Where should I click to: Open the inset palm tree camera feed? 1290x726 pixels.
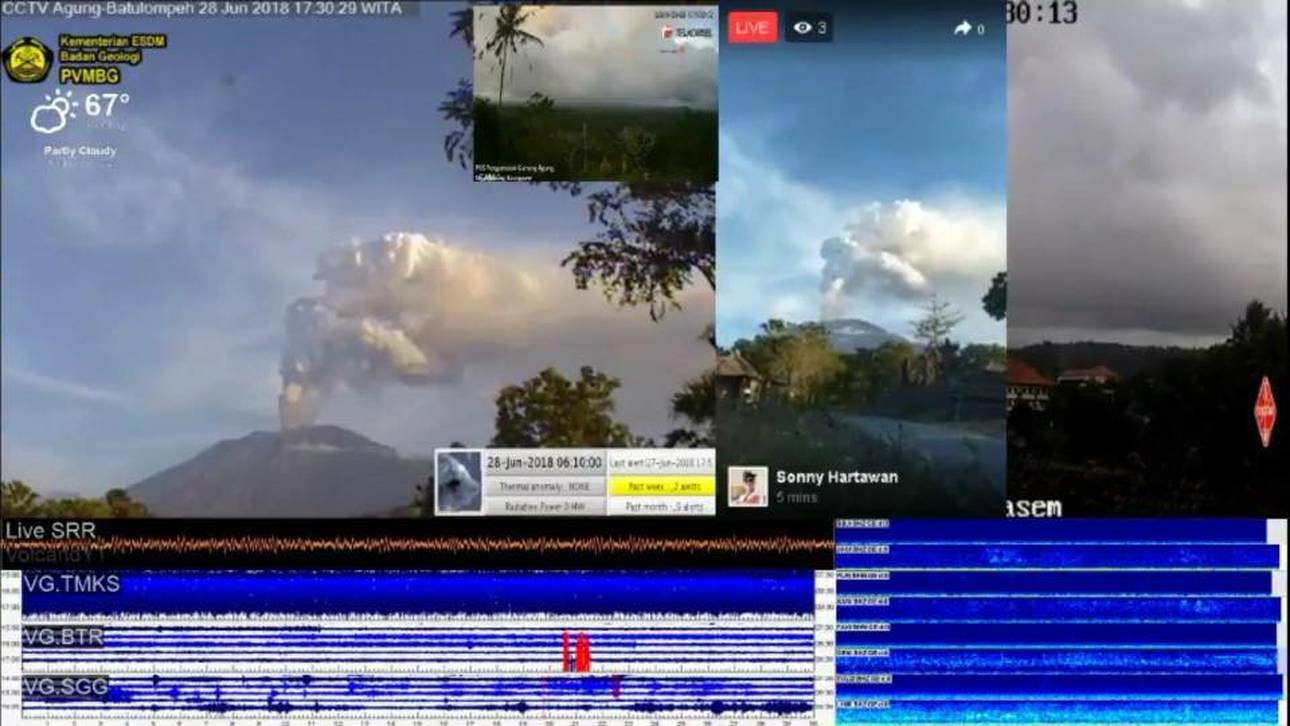(x=595, y=94)
